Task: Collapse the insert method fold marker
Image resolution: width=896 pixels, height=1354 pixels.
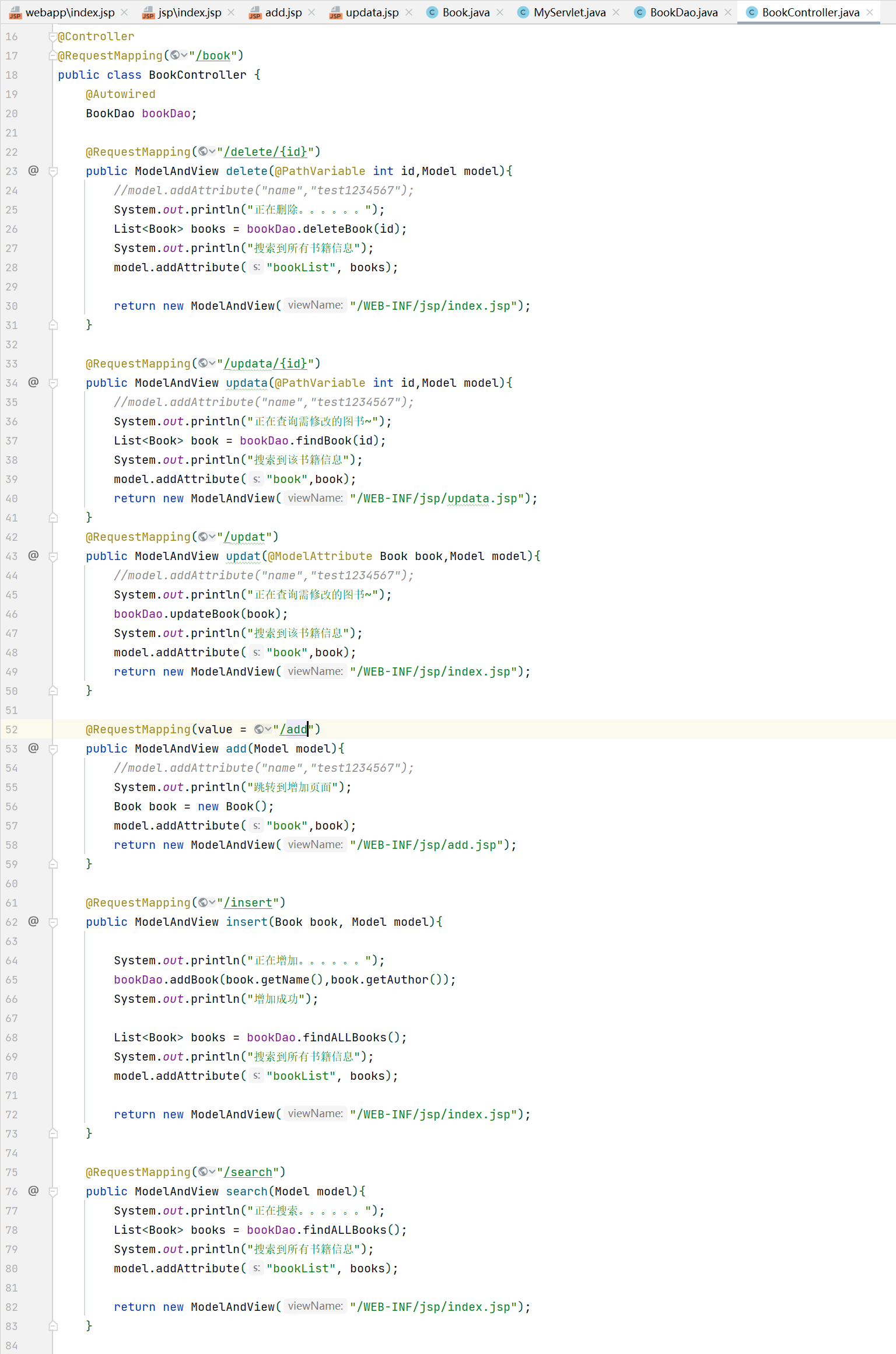Action: (53, 922)
